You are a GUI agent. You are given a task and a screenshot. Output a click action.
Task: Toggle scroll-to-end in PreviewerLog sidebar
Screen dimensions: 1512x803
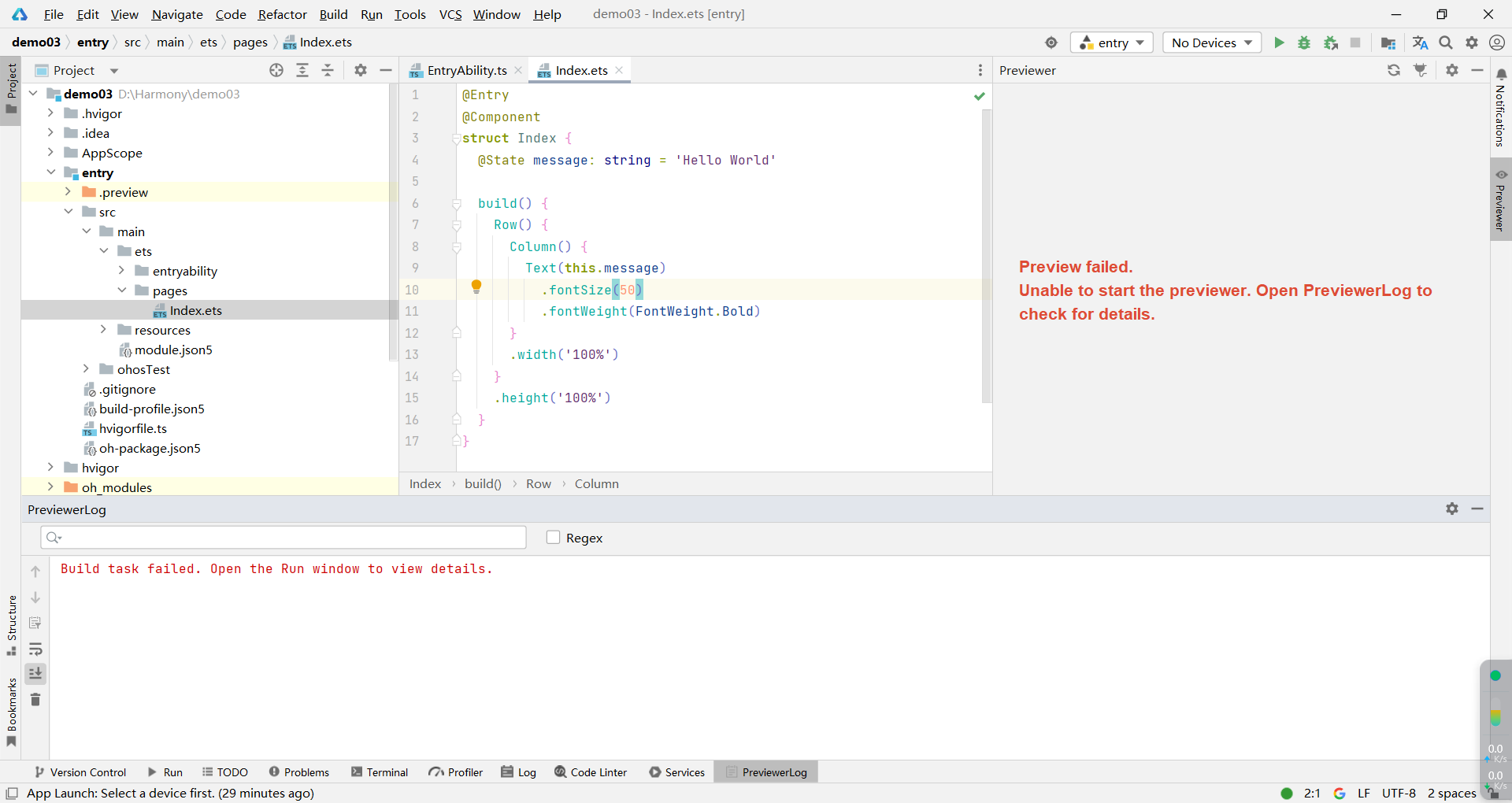pos(35,674)
